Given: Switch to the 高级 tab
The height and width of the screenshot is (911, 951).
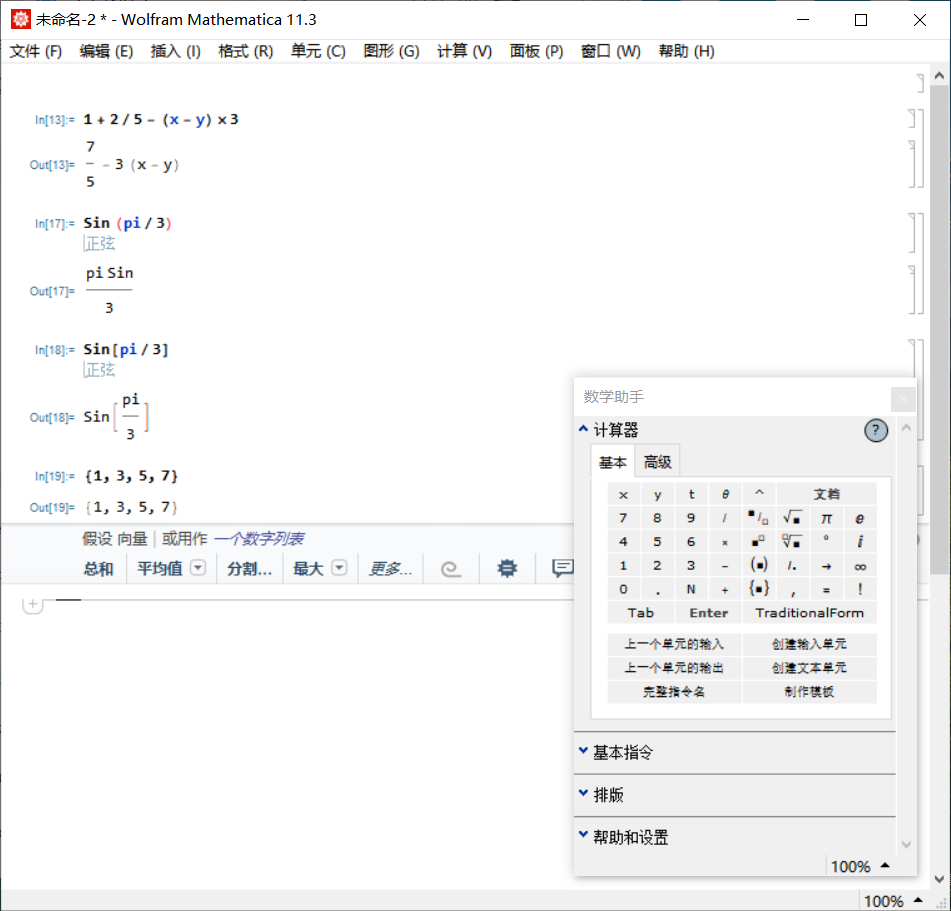Looking at the screenshot, I should (x=657, y=462).
